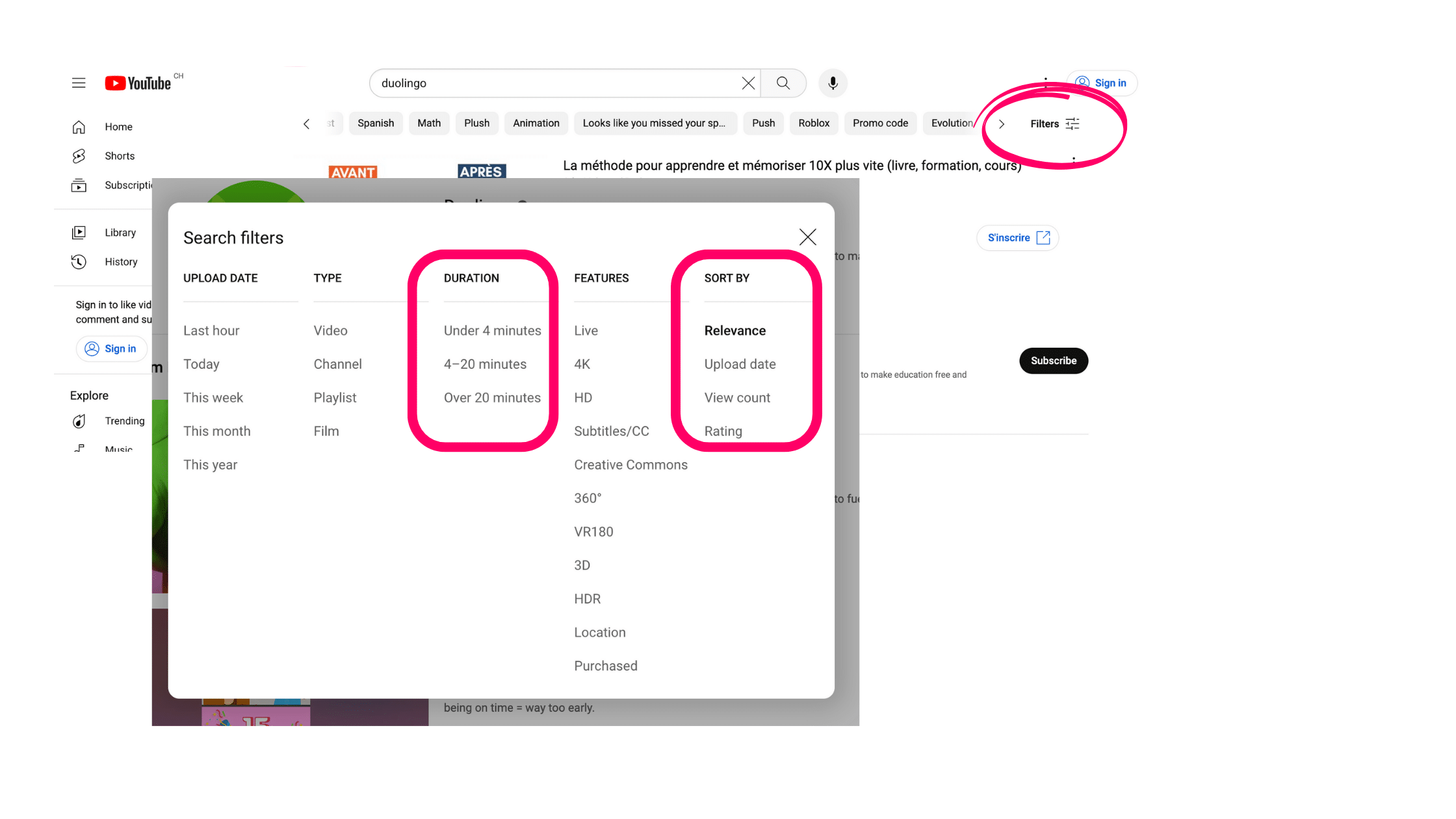Click the magnifier search button
Viewport: 1456px width, 819px height.
[x=783, y=83]
